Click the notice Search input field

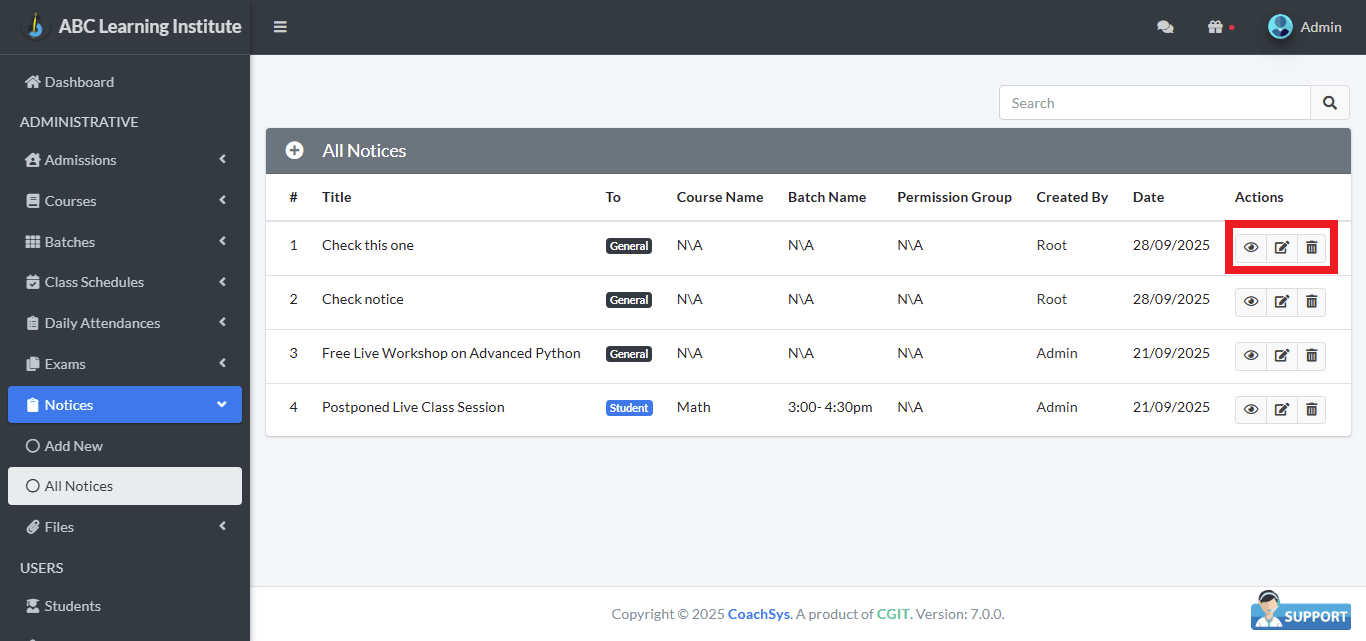click(1154, 103)
